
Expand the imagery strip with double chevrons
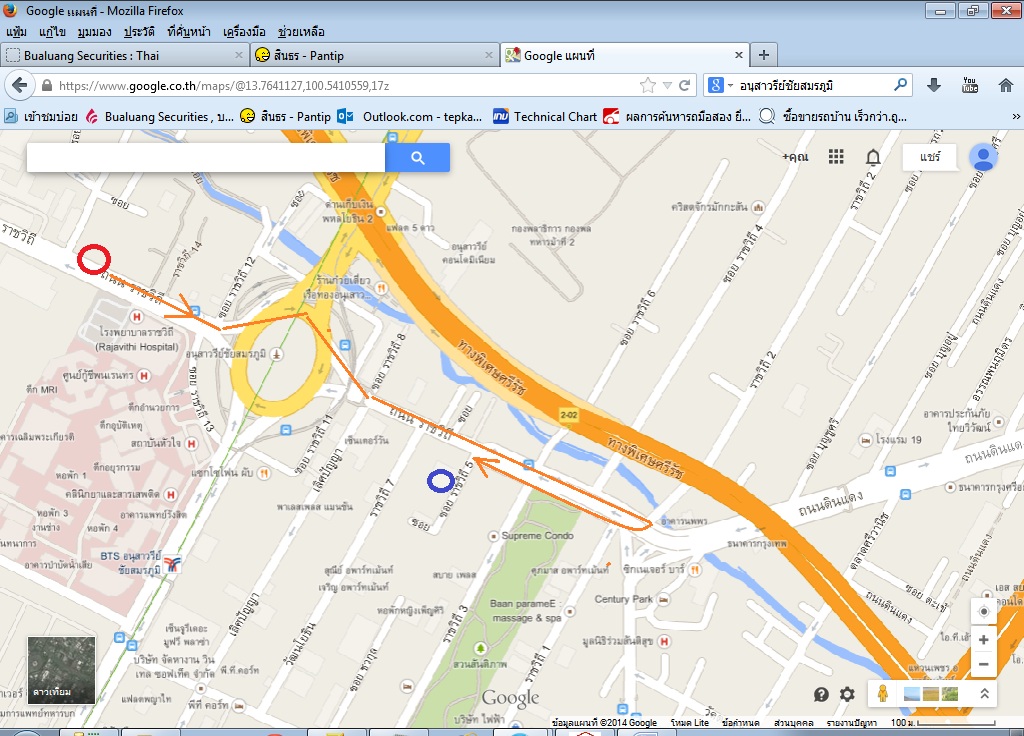pyautogui.click(x=984, y=694)
